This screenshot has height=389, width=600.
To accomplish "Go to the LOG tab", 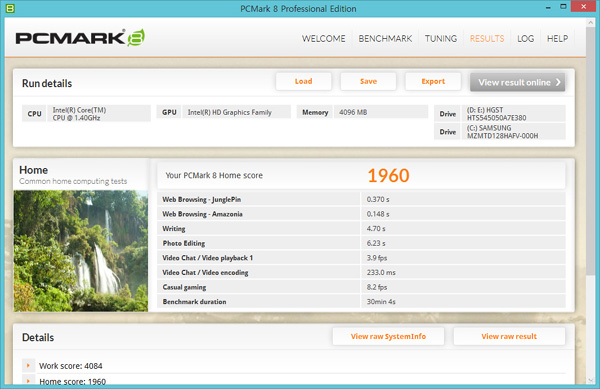I will pos(525,39).
